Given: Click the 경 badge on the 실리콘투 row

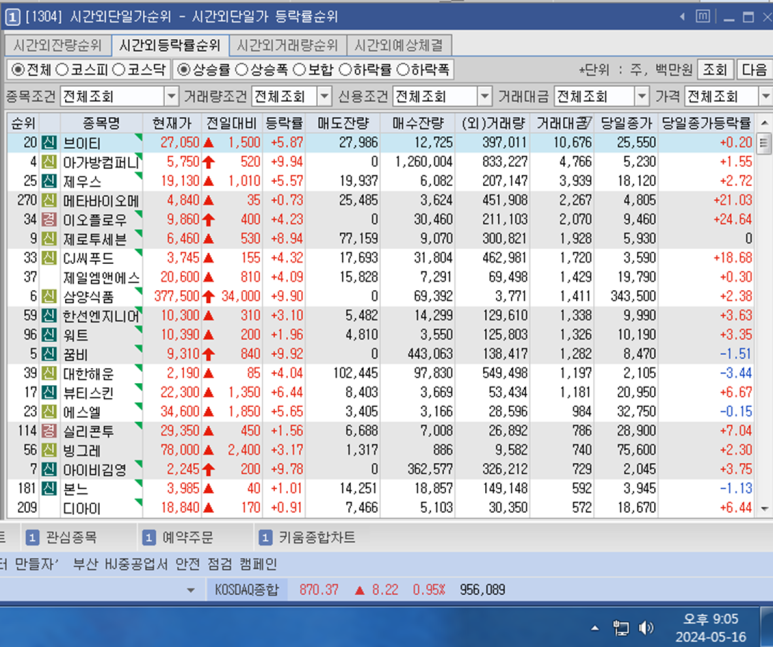Looking at the screenshot, I should [x=49, y=431].
